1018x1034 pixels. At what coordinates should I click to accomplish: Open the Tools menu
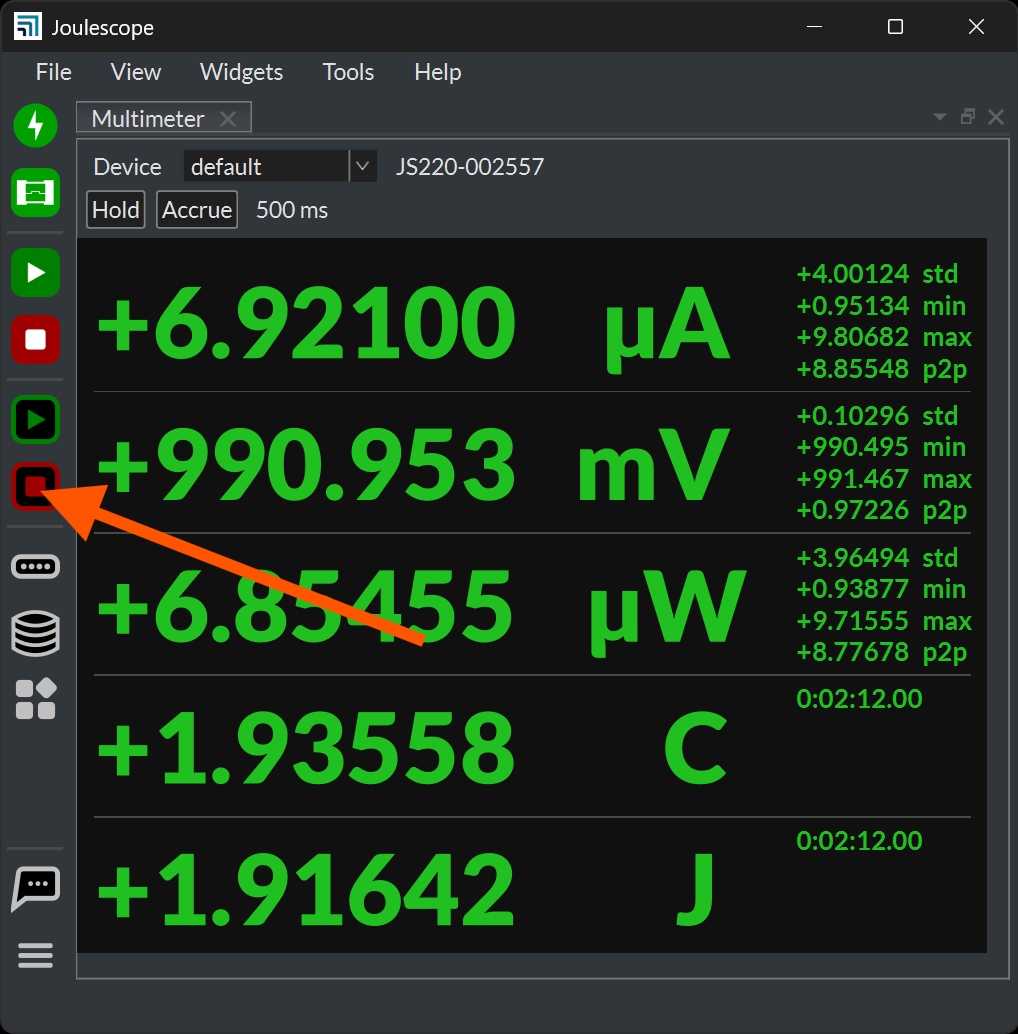pyautogui.click(x=348, y=72)
